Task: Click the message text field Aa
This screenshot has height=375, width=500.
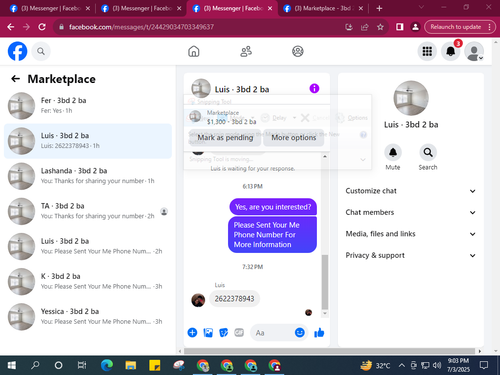Action: coord(272,333)
